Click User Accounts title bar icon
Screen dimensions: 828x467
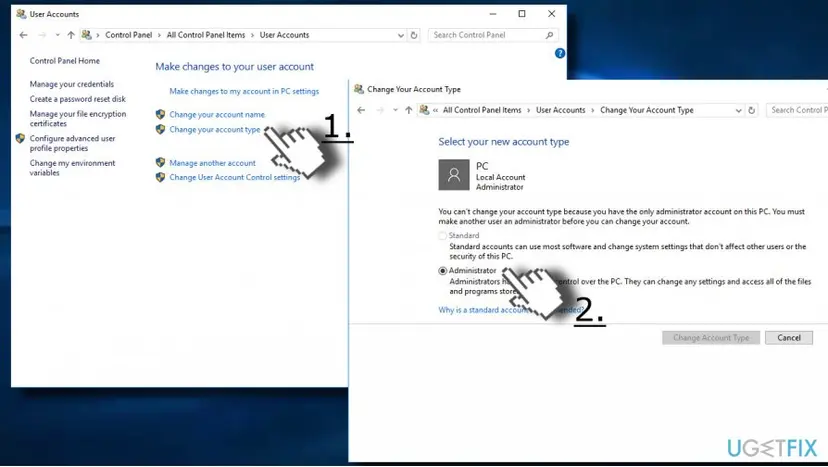pos(21,14)
